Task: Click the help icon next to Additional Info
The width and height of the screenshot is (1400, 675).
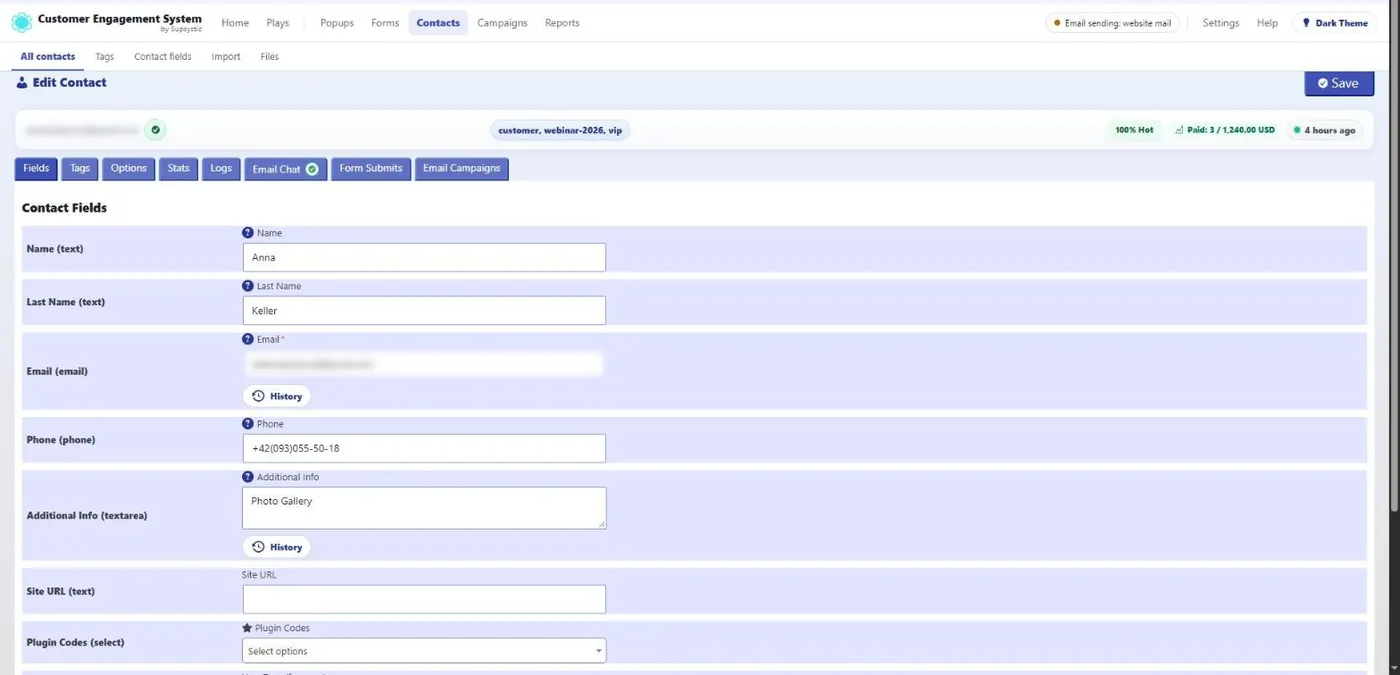Action: (248, 477)
